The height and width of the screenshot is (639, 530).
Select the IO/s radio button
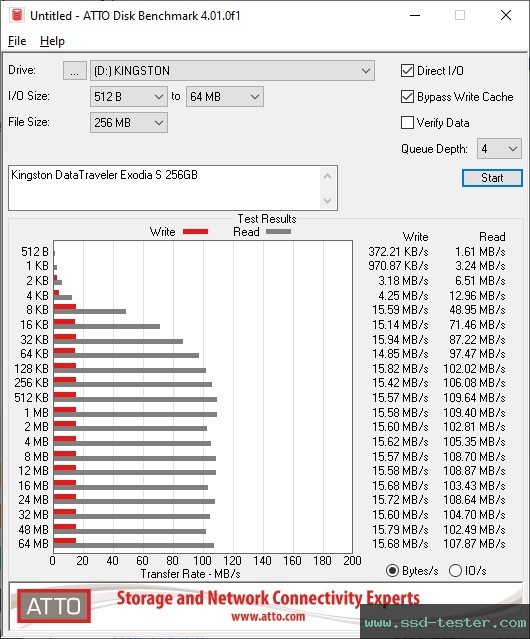(x=455, y=571)
